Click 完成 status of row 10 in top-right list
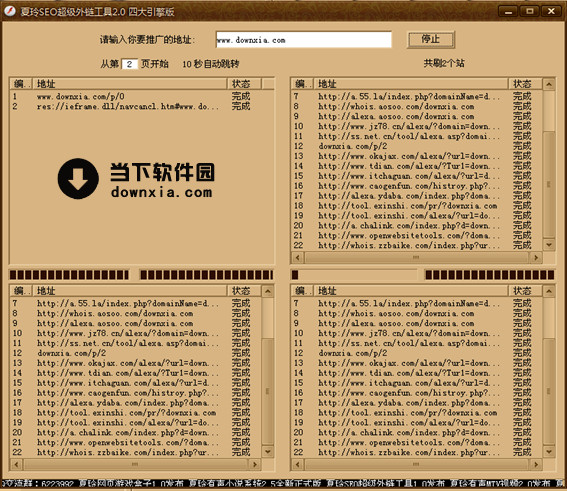Image resolution: width=567 pixels, height=491 pixels. (522, 126)
